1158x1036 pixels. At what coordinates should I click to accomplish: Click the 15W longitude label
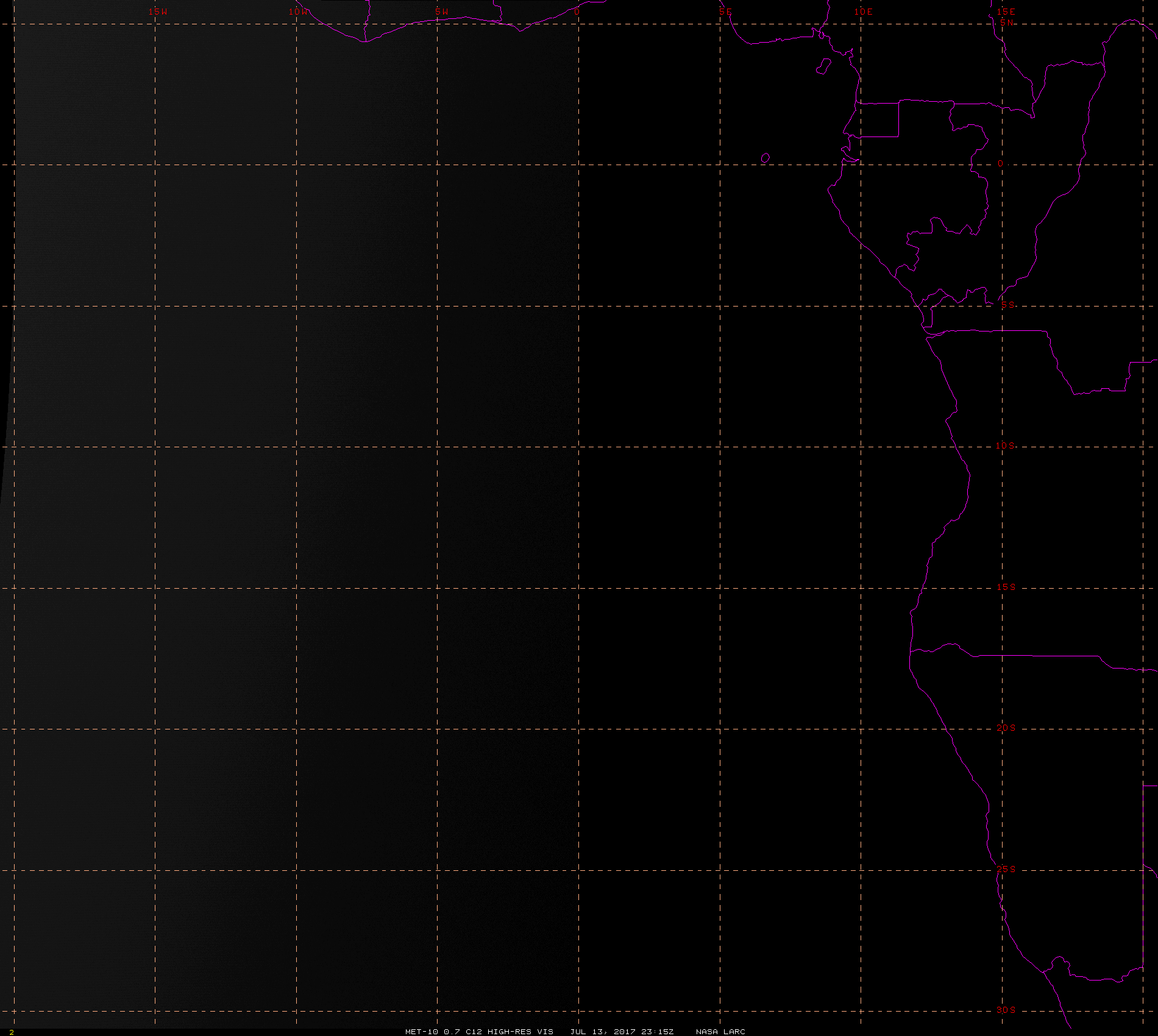pos(158,12)
